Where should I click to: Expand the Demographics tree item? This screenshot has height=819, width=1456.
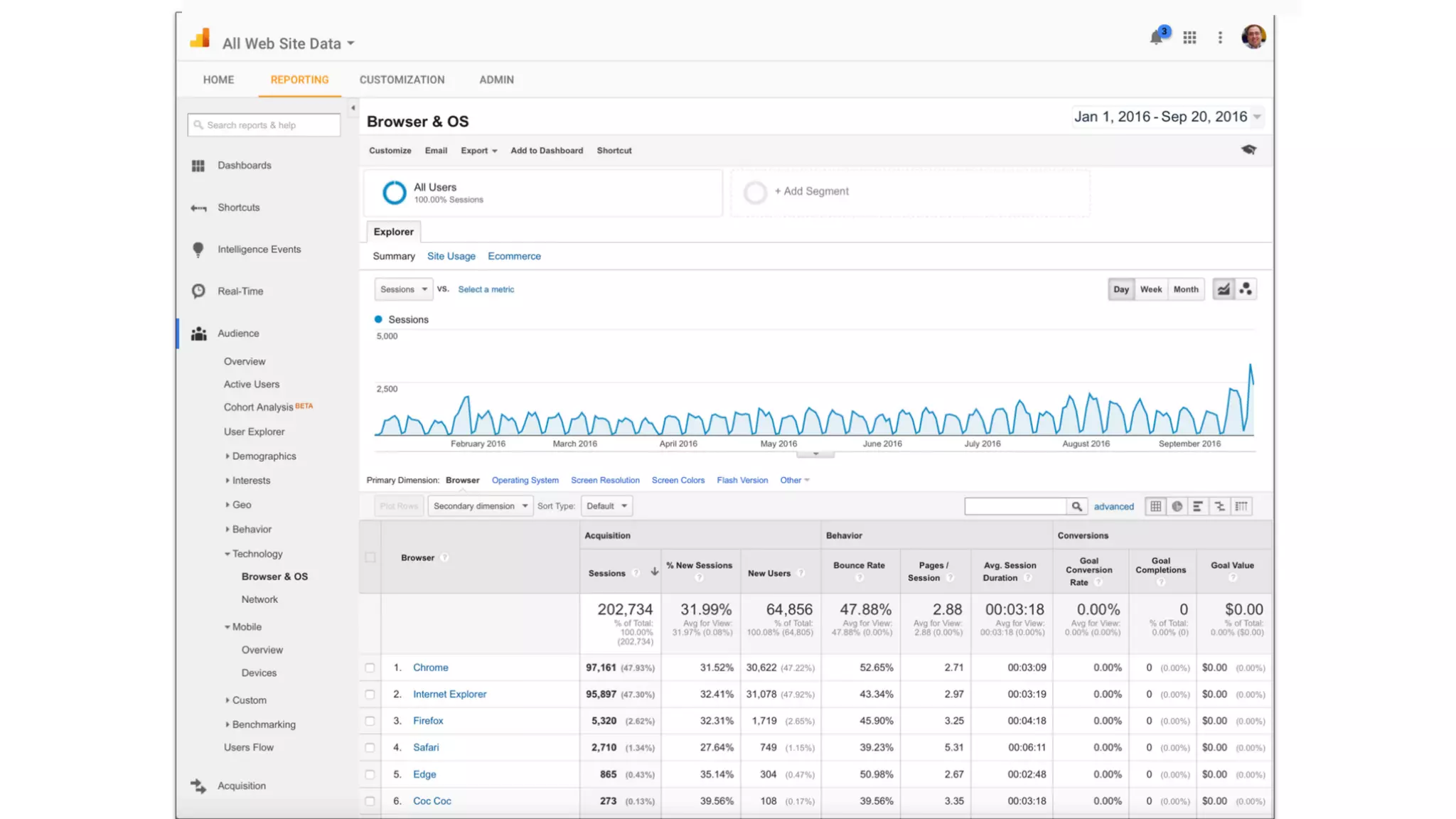(264, 456)
